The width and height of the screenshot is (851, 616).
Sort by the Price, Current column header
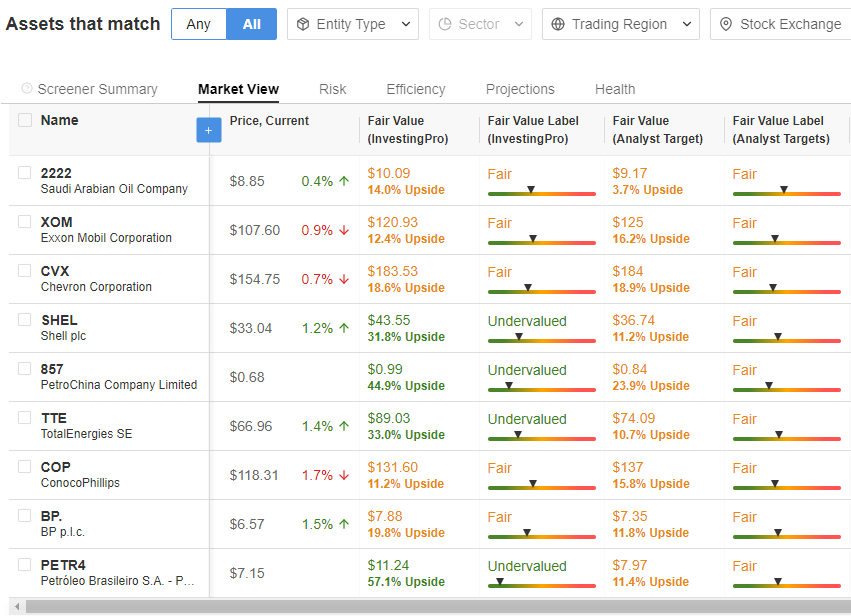point(269,120)
